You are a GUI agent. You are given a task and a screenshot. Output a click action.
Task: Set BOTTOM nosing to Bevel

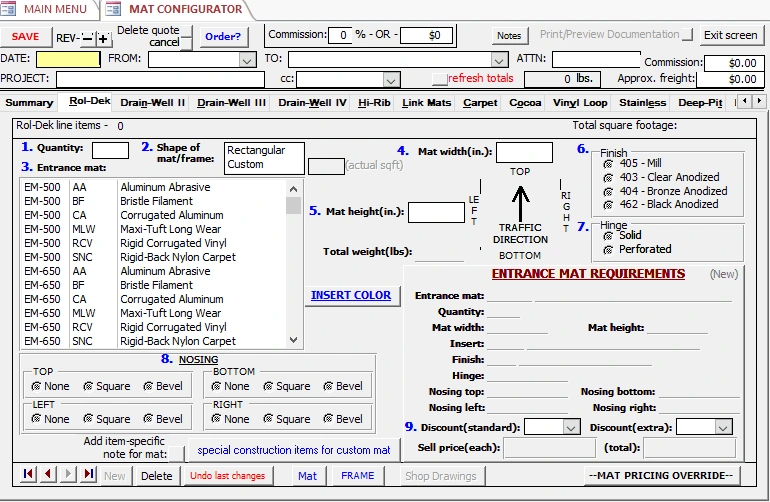(328, 387)
